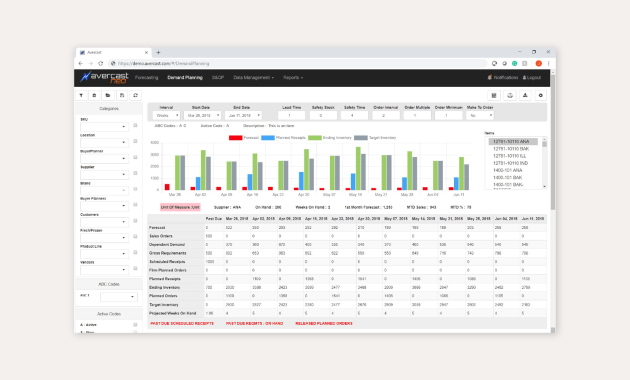The image size is (630, 380).
Task: Click the trash delete icon in left toolbar
Action: [94, 96]
